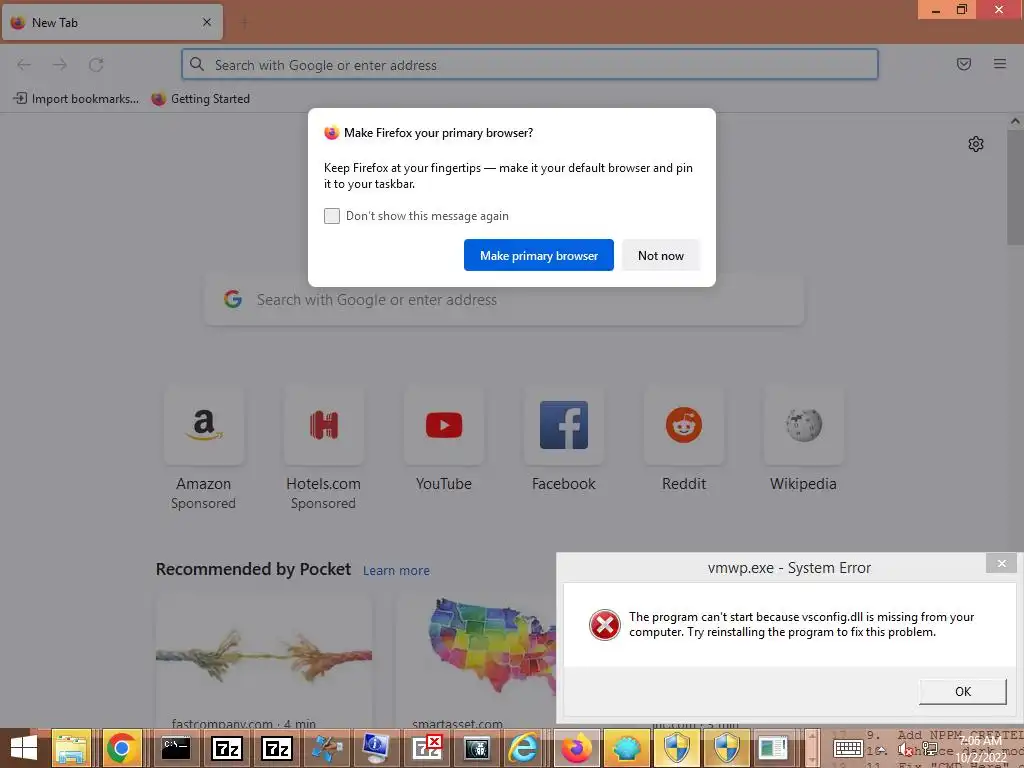Click OK in vmwp.exe System Error
This screenshot has height=768, width=1024.
pos(963,692)
